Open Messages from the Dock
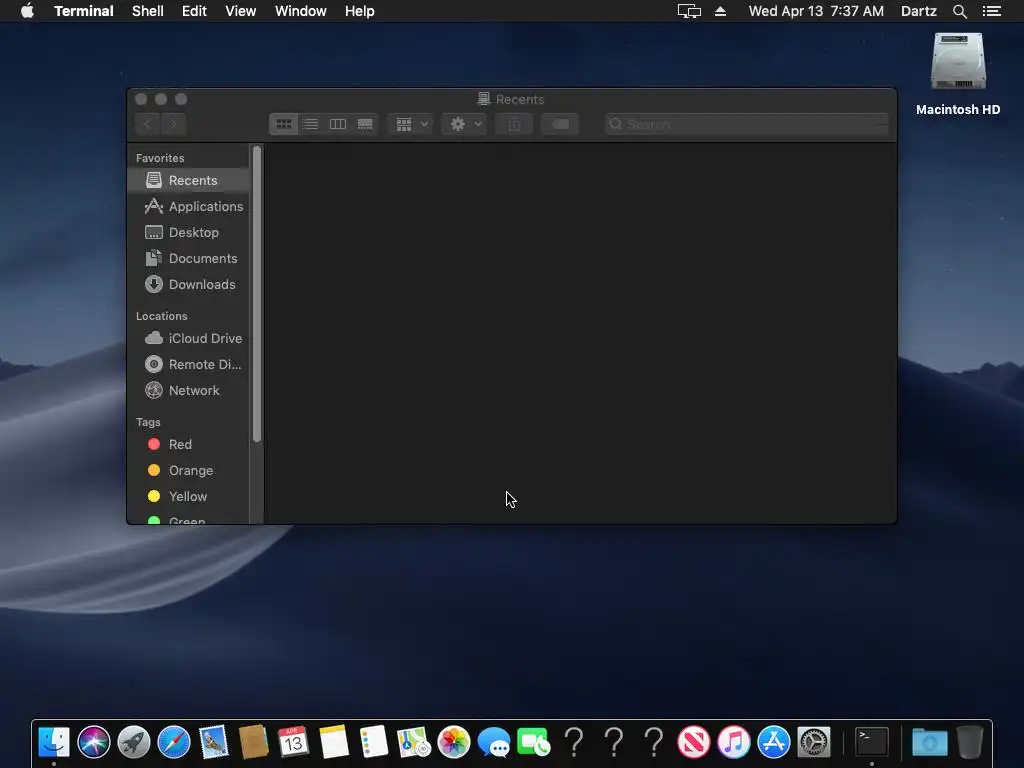This screenshot has width=1024, height=768. (x=494, y=742)
